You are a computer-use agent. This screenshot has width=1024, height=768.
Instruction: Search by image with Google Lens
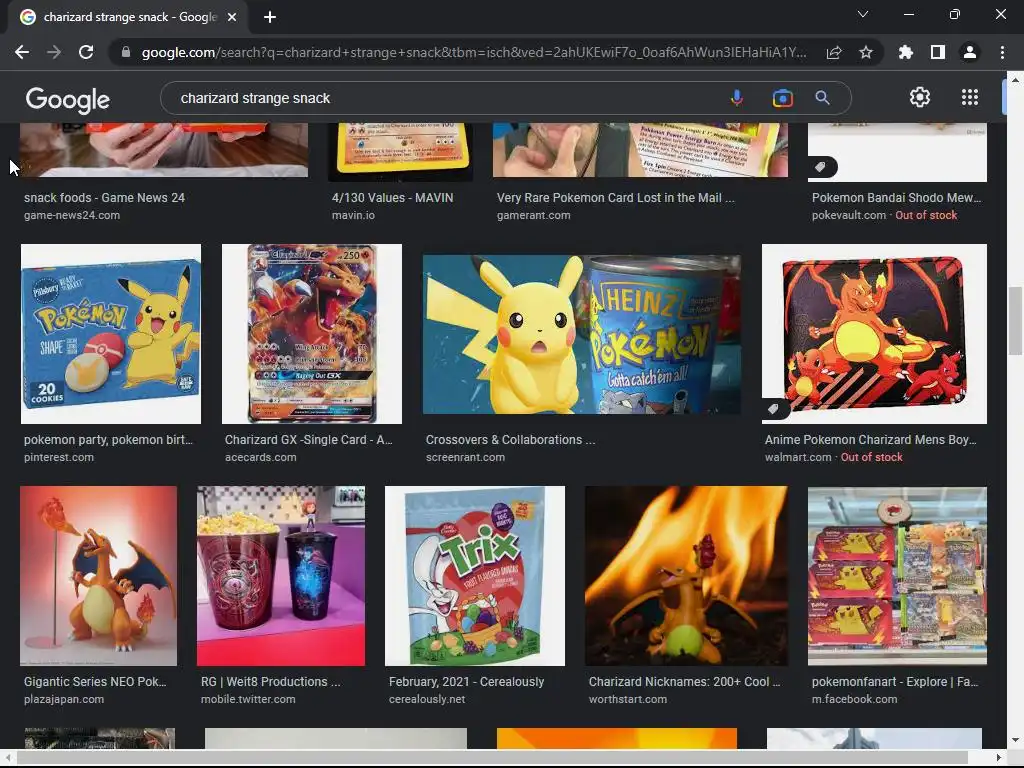point(782,98)
